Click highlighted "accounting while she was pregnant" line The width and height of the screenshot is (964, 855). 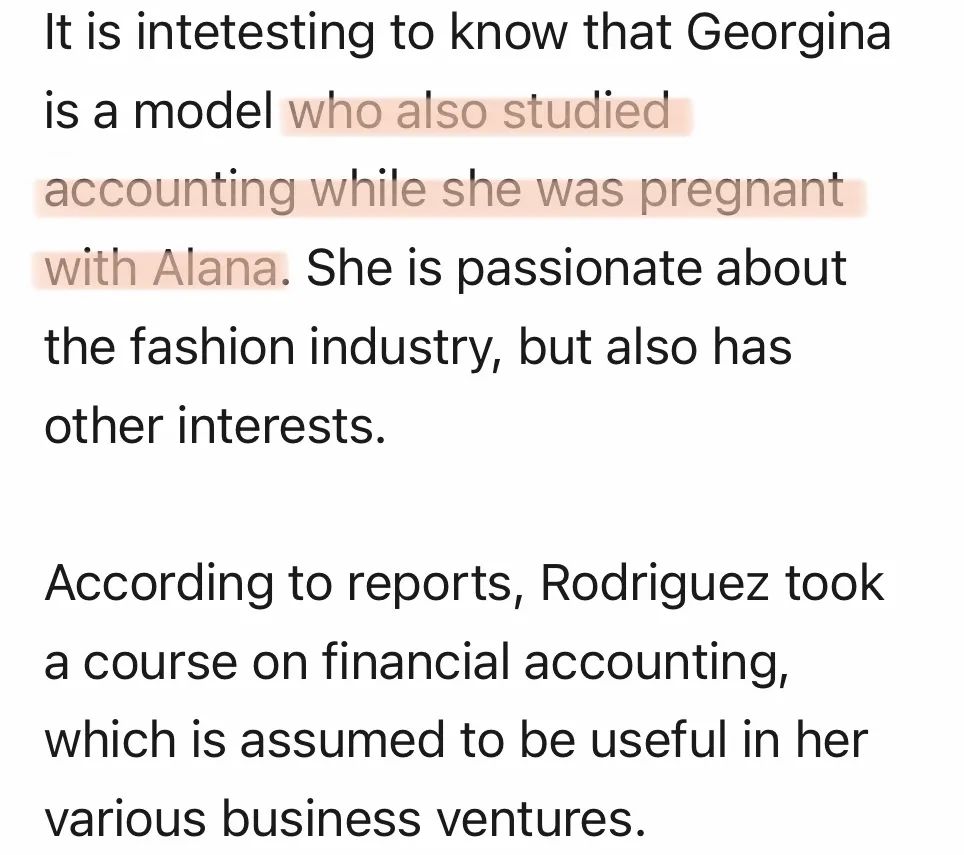tap(444, 190)
